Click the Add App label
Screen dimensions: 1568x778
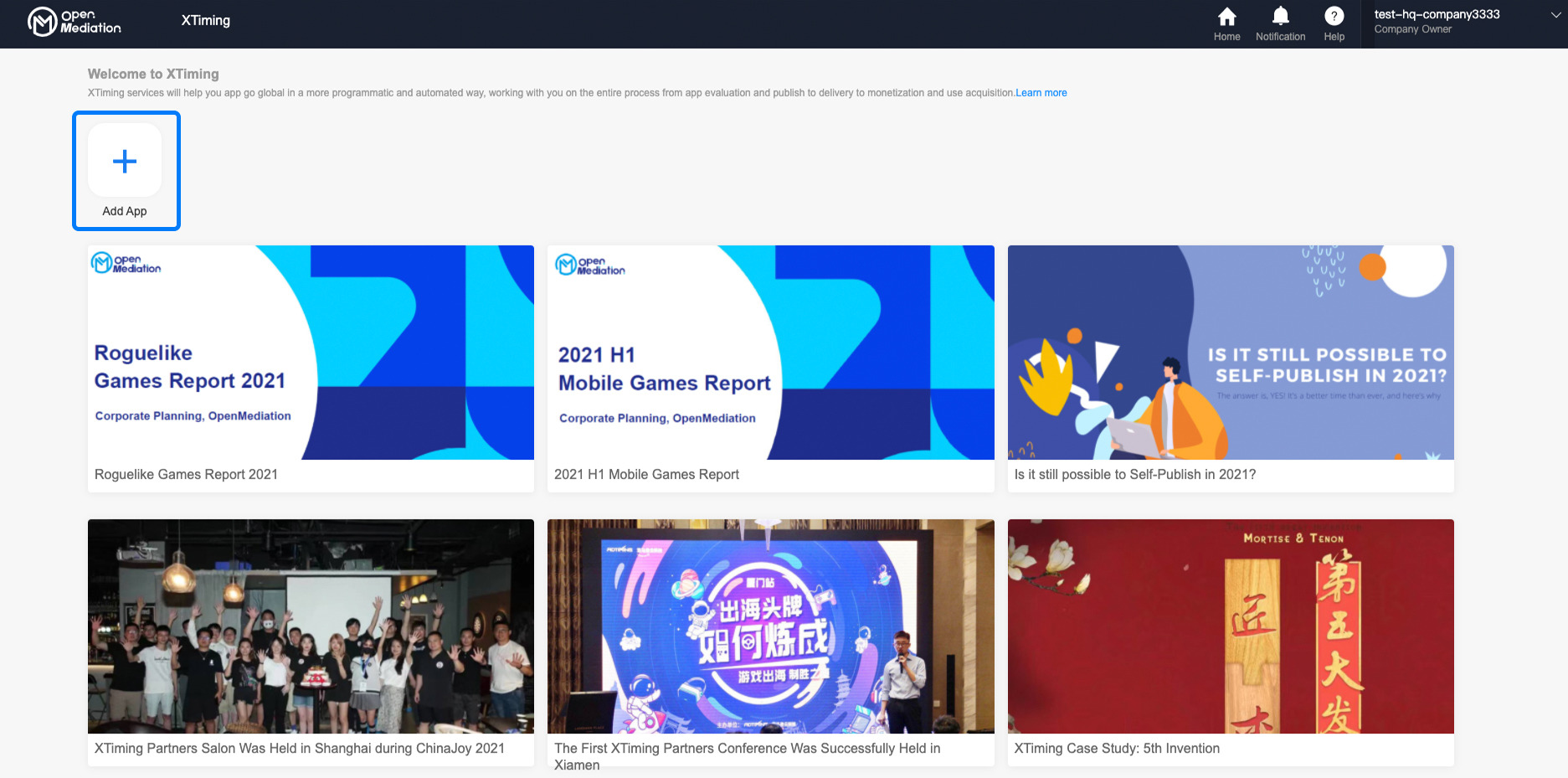pos(125,211)
